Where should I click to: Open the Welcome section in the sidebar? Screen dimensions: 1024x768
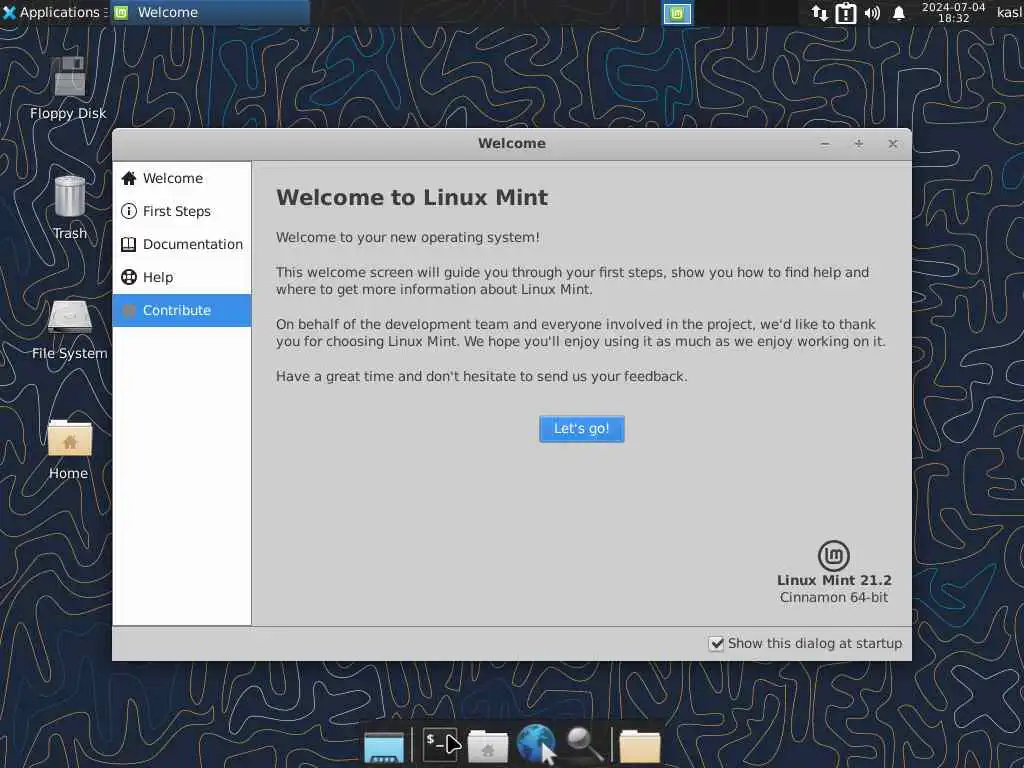click(x=182, y=178)
